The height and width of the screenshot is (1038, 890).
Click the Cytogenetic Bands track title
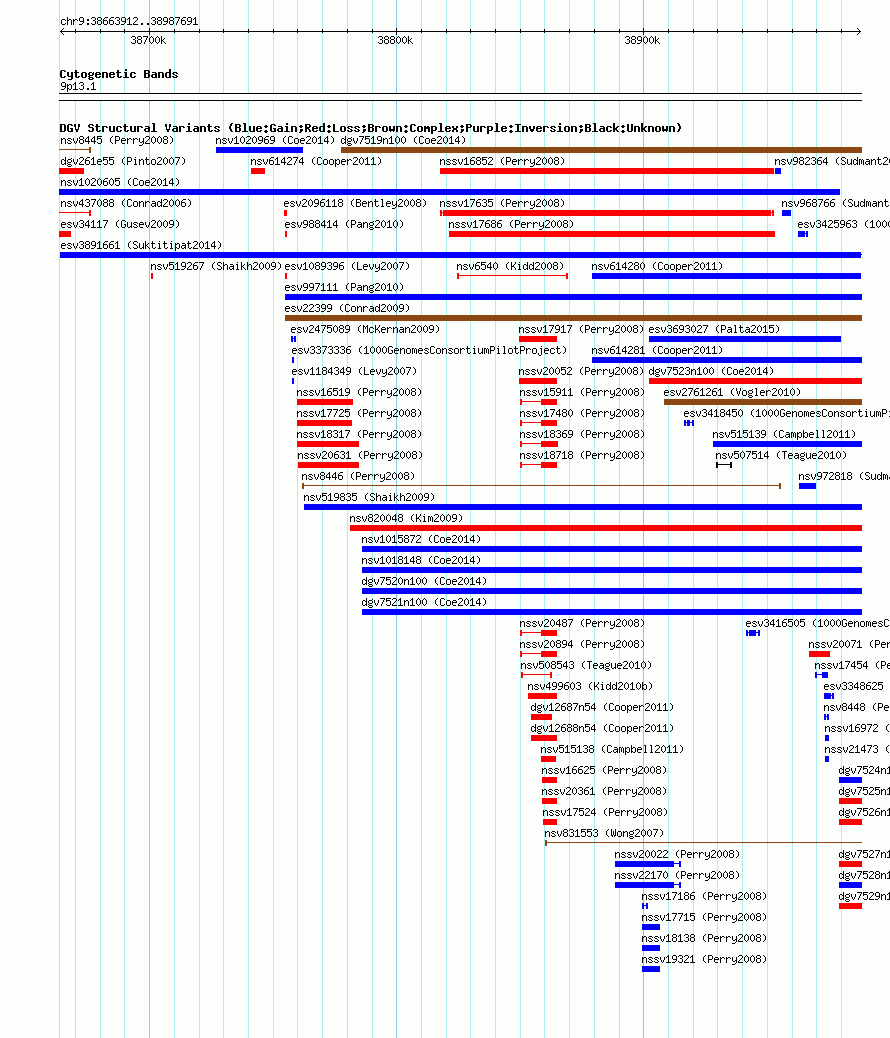(119, 74)
